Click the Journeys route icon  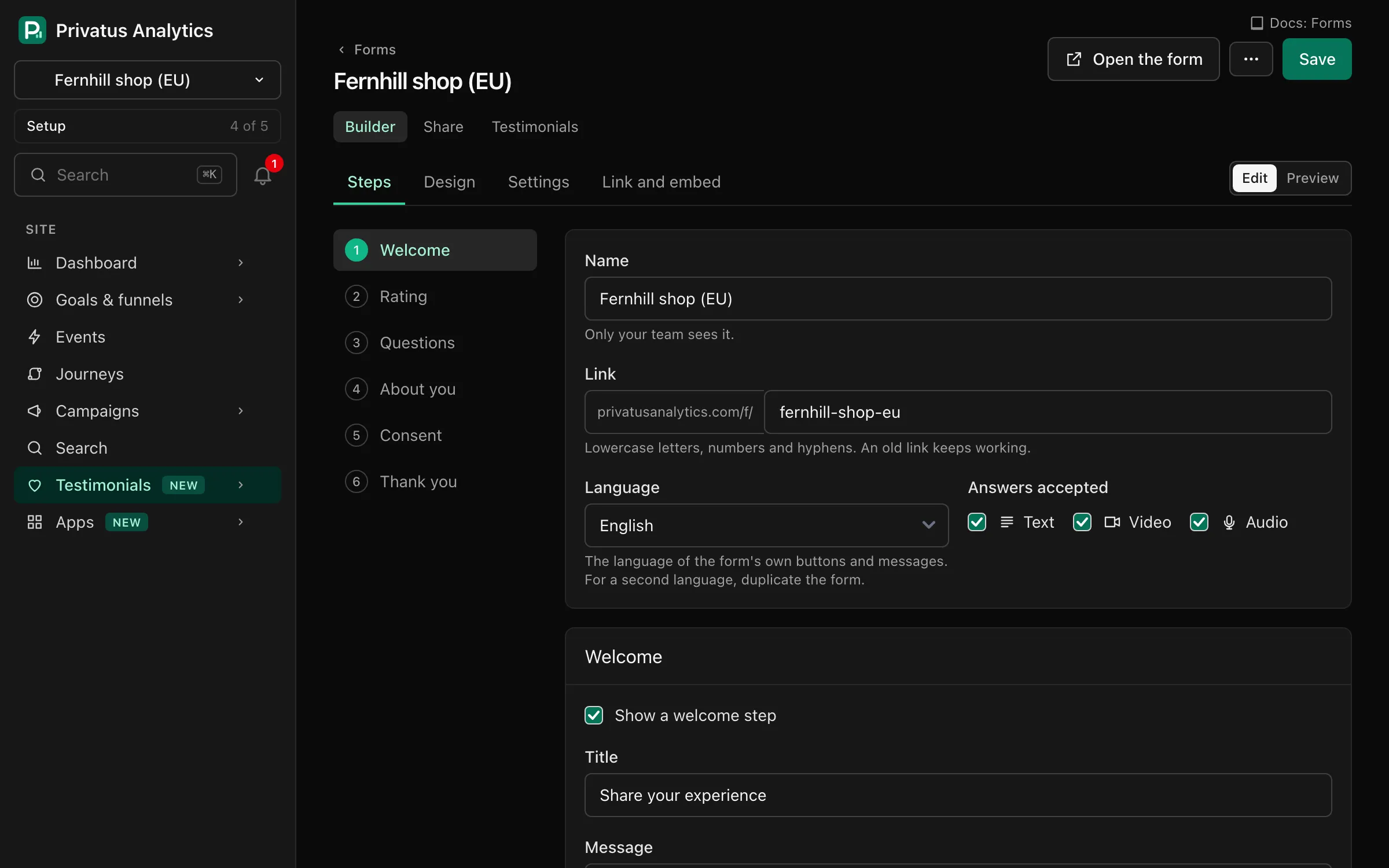[35, 374]
